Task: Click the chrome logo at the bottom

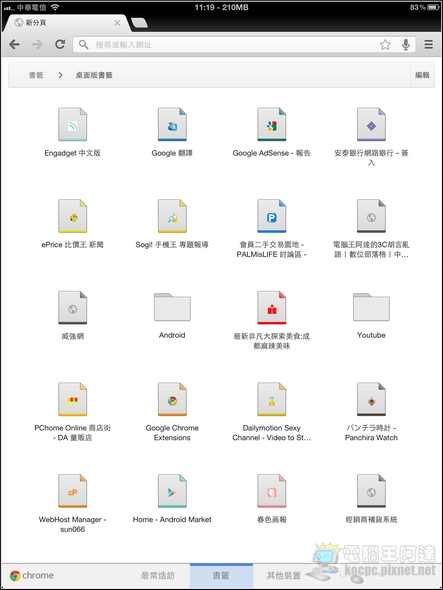Action: [x=32, y=576]
